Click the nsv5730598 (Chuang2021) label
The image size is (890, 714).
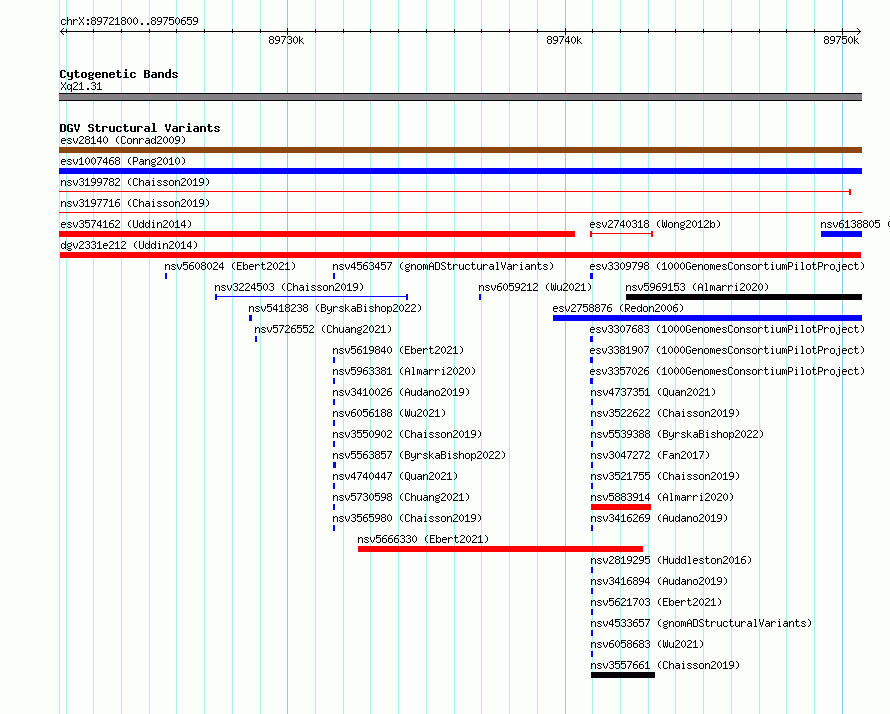click(401, 497)
